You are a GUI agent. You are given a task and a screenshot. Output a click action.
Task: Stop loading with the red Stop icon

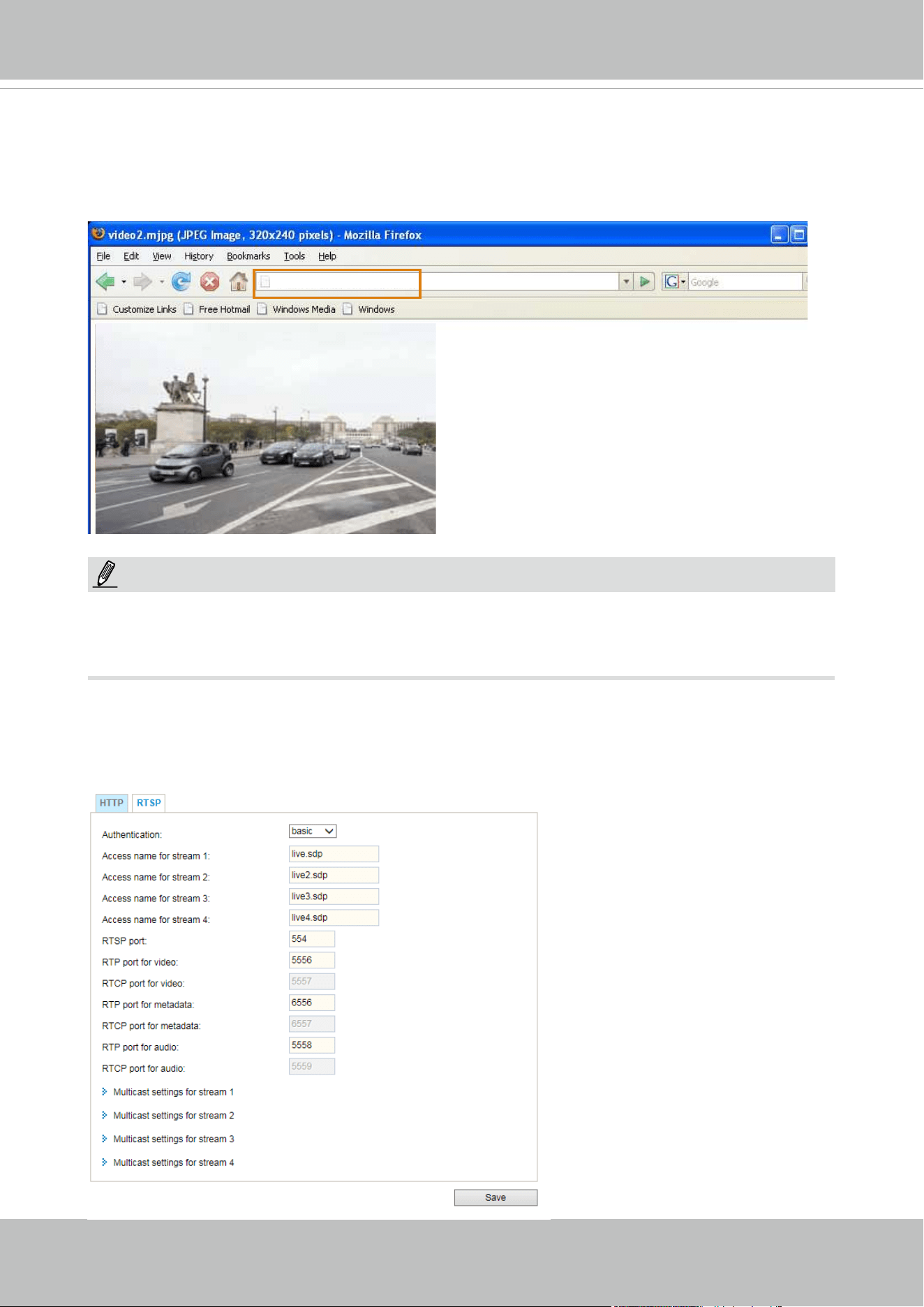coord(209,281)
